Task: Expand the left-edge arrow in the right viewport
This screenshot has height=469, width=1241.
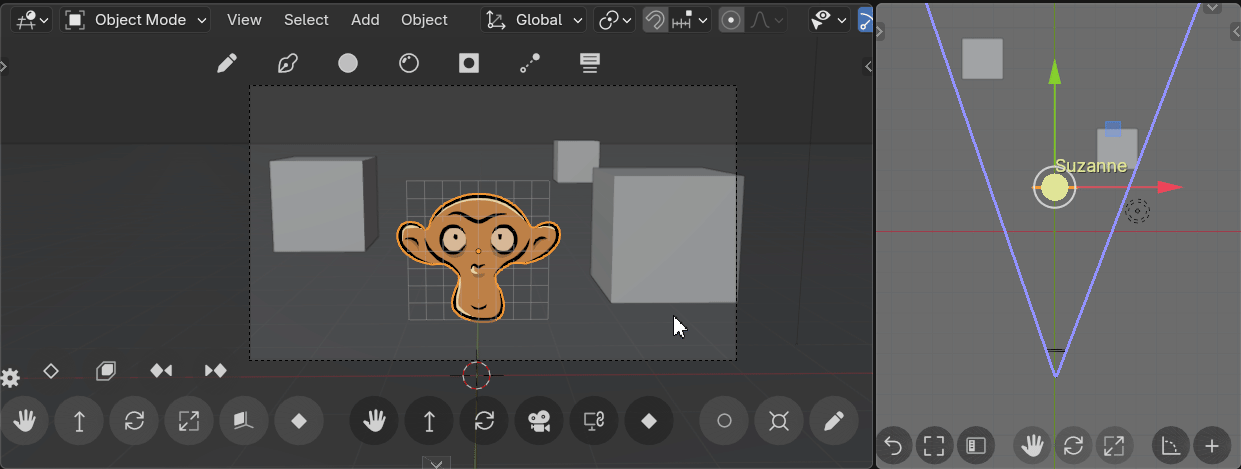Action: coord(880,33)
